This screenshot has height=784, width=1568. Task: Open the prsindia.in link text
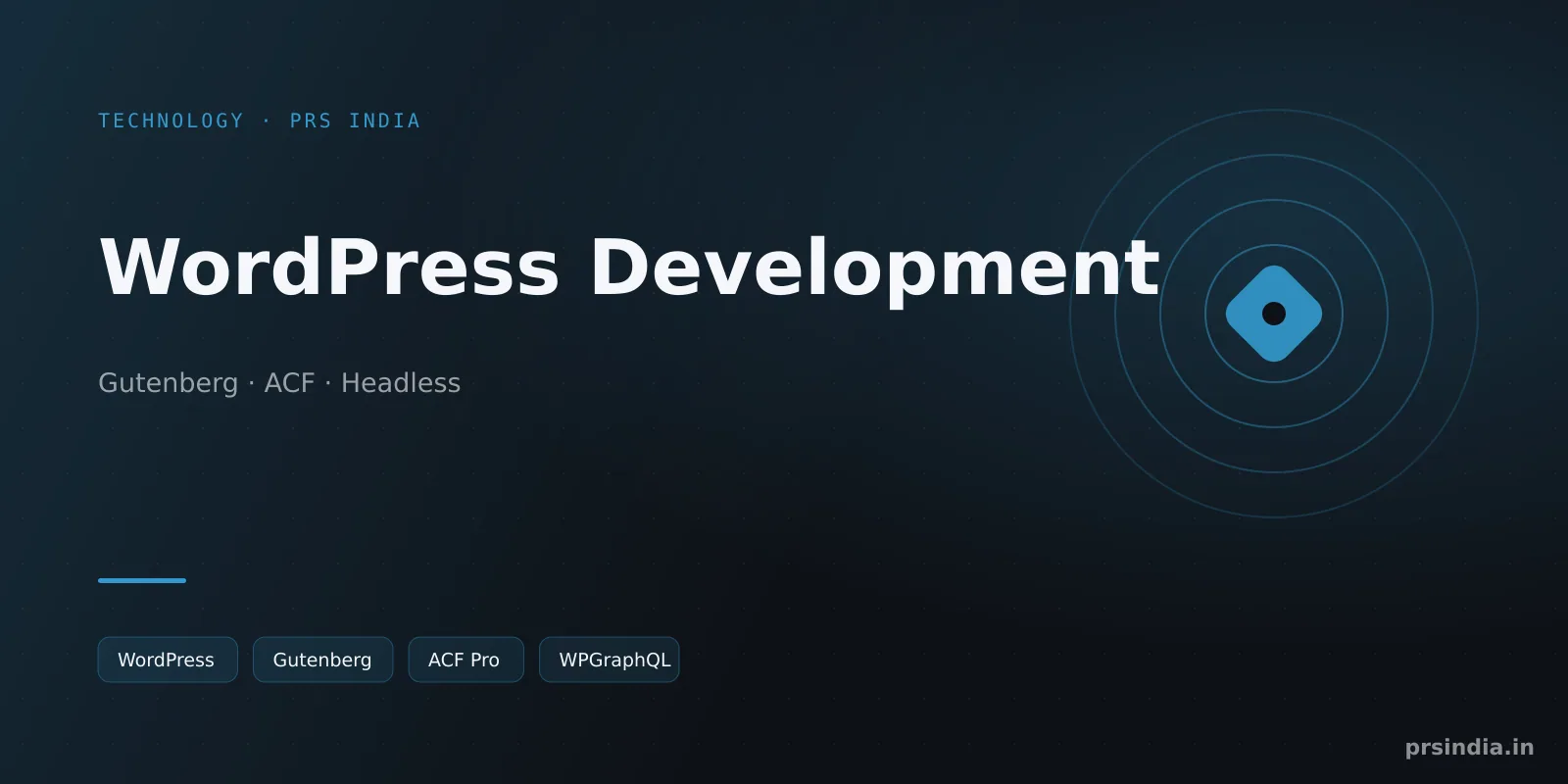click(x=1469, y=747)
